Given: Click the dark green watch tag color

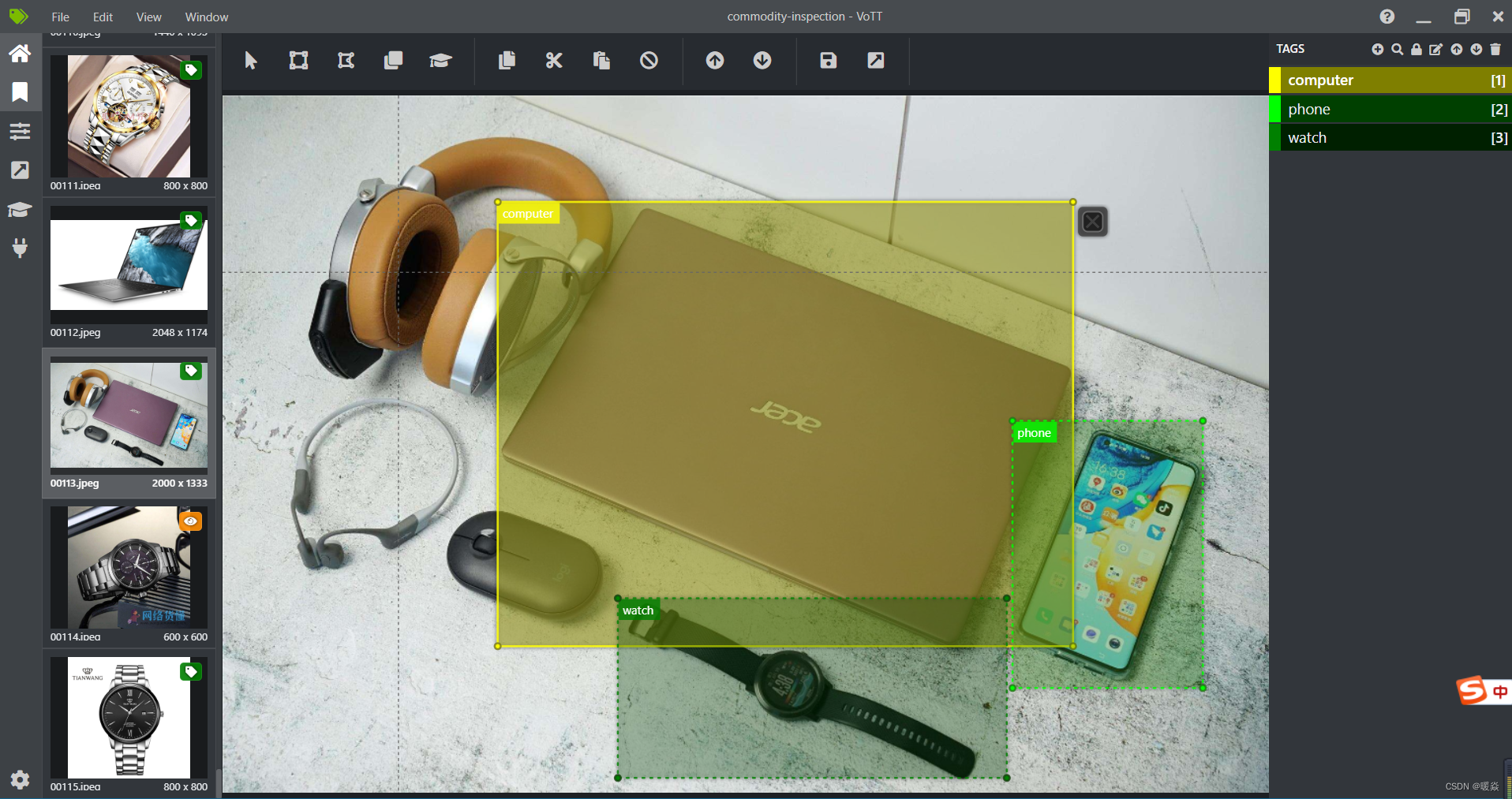Looking at the screenshot, I should tap(1274, 138).
